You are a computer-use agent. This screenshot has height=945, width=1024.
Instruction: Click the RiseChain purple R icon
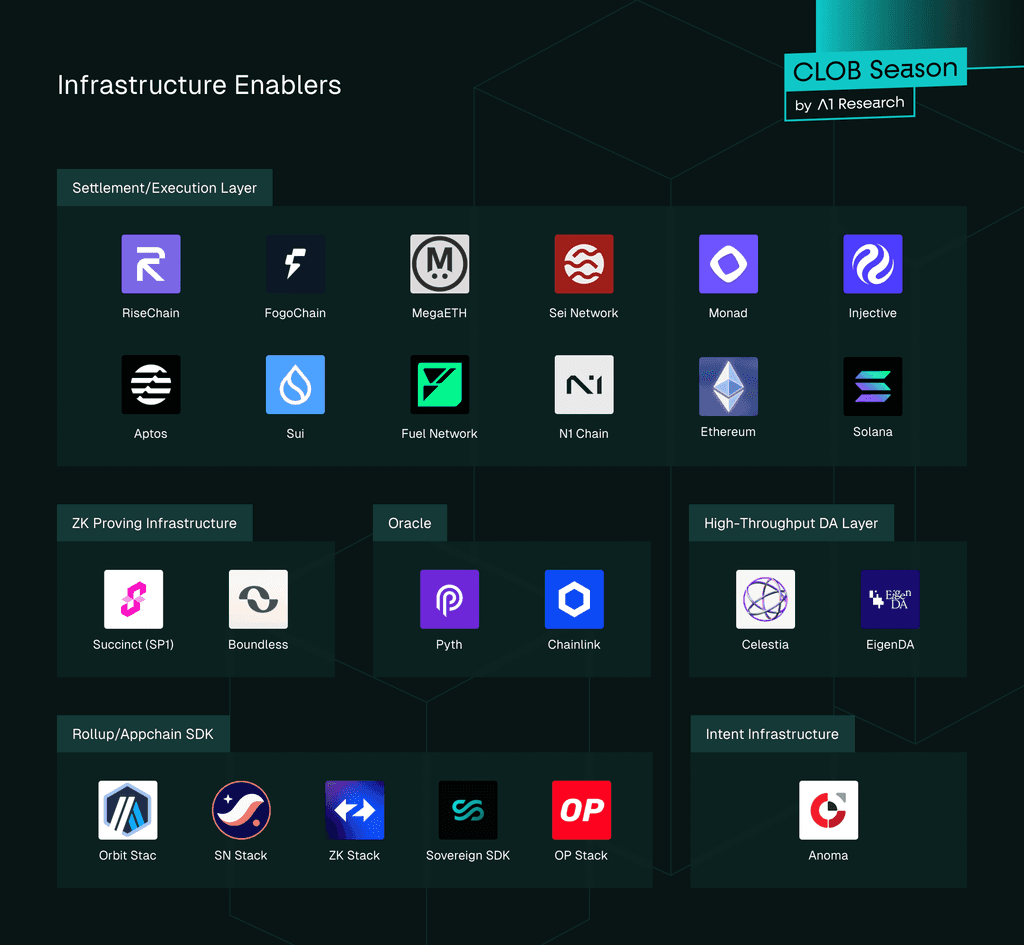tap(151, 264)
